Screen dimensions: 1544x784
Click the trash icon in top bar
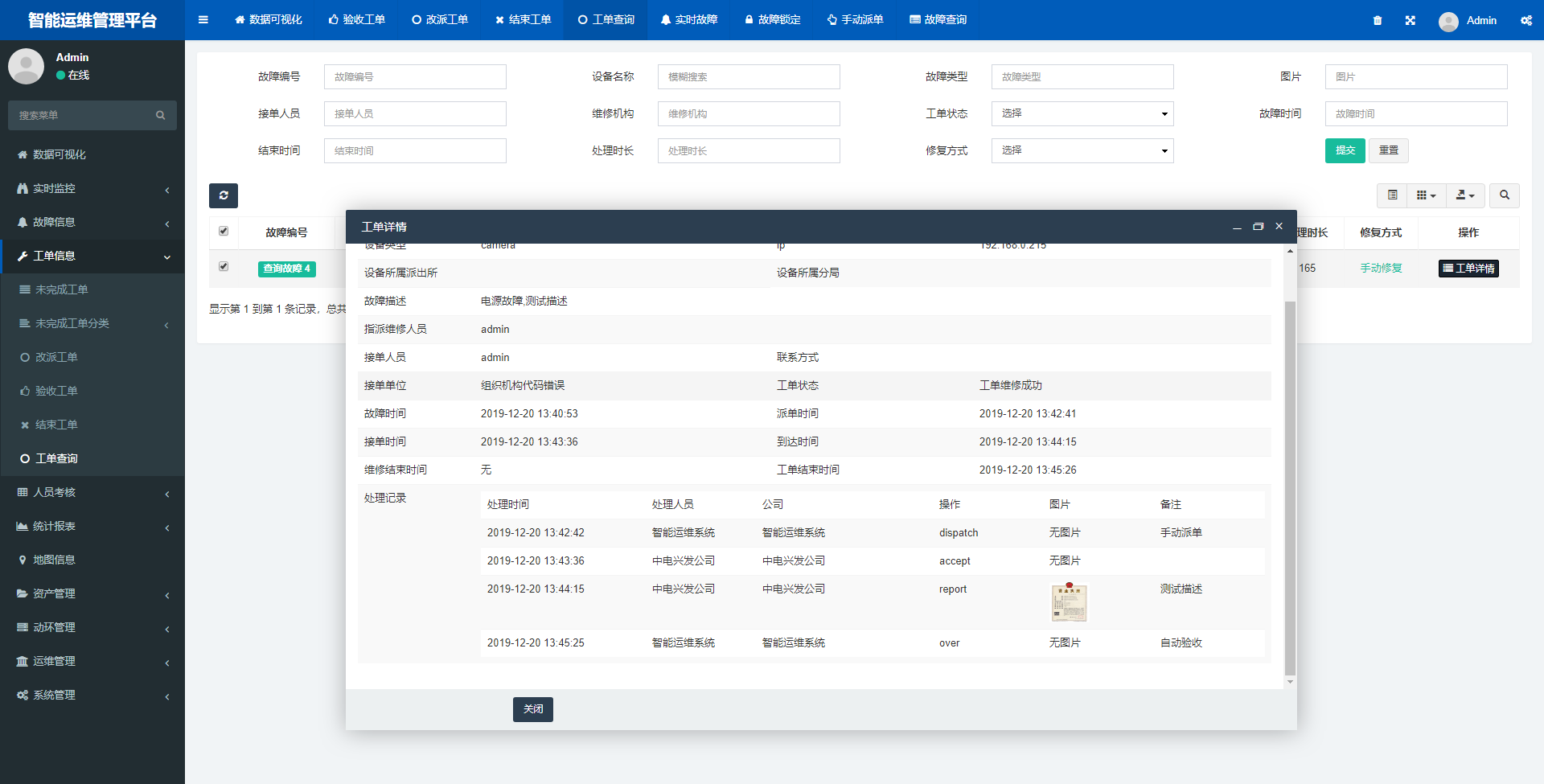coord(1378,21)
